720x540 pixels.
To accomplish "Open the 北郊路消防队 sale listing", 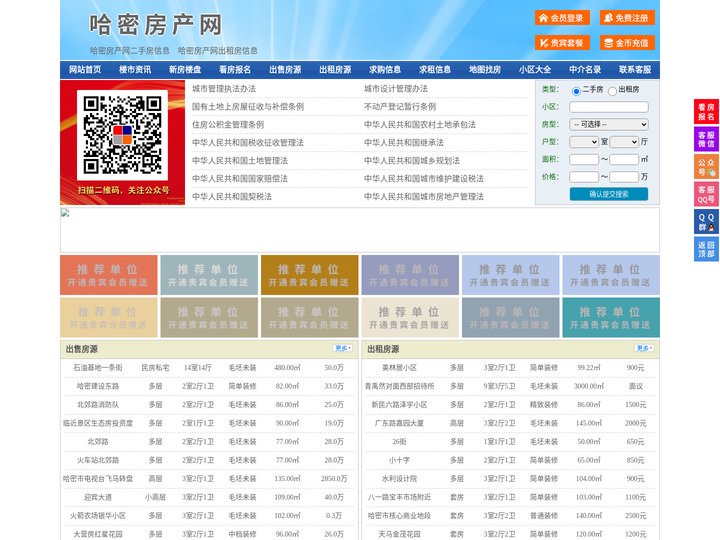I will (x=98, y=405).
